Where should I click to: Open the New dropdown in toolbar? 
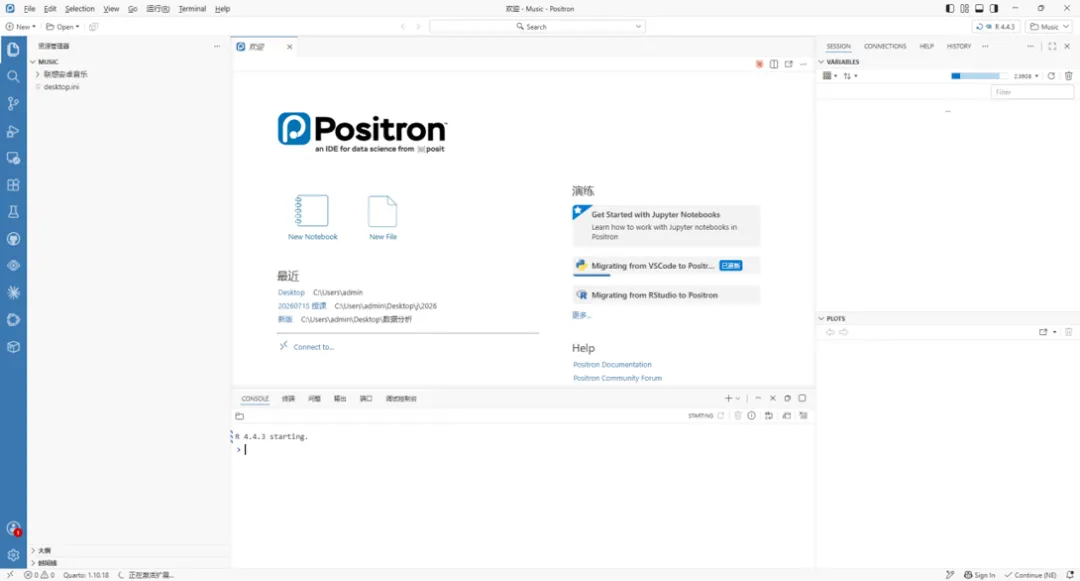pos(21,27)
